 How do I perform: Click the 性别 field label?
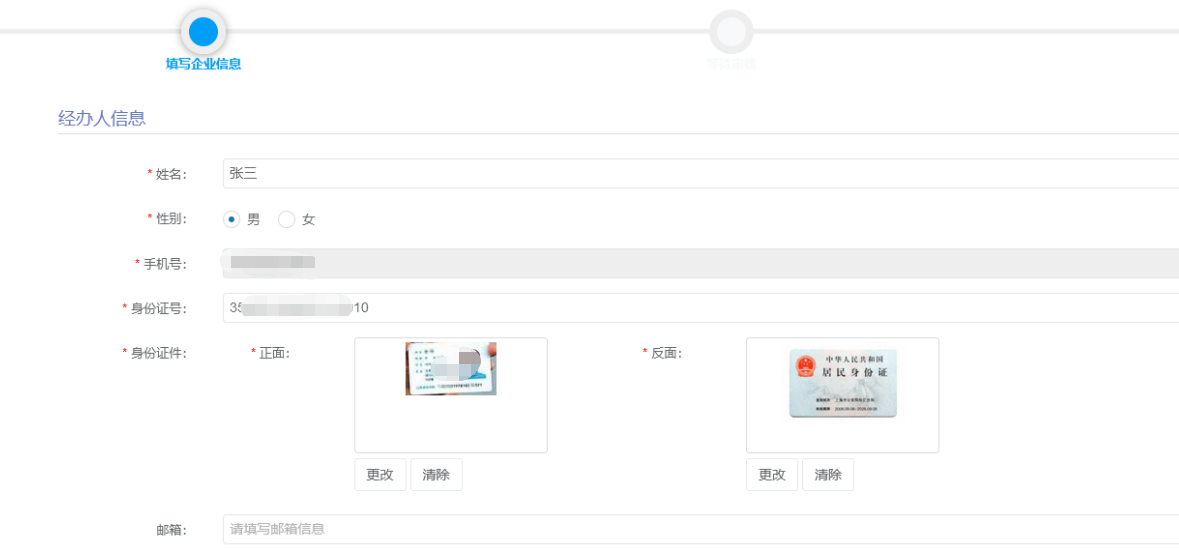click(171, 219)
